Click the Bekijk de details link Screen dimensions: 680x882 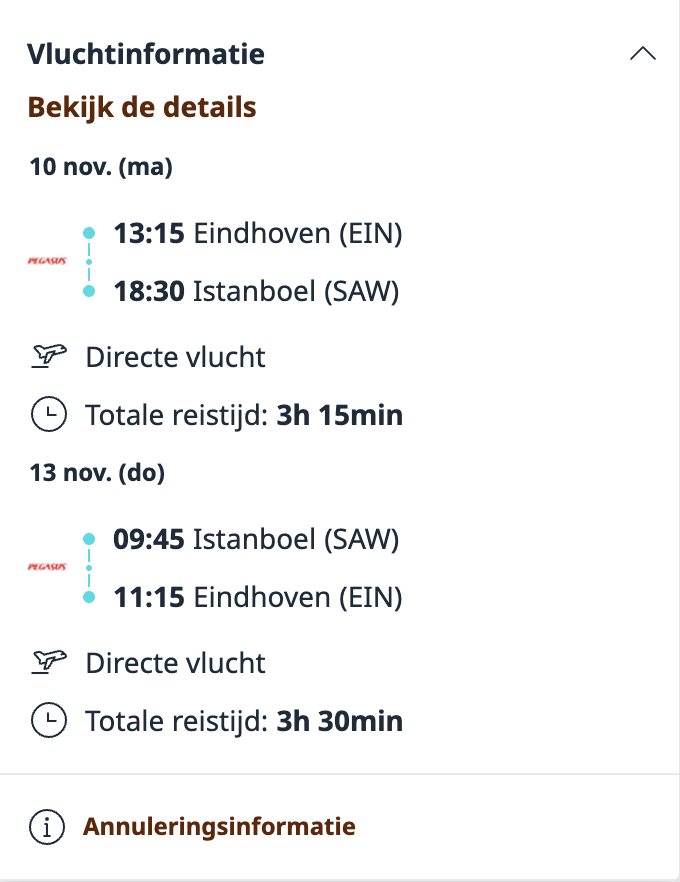142,107
